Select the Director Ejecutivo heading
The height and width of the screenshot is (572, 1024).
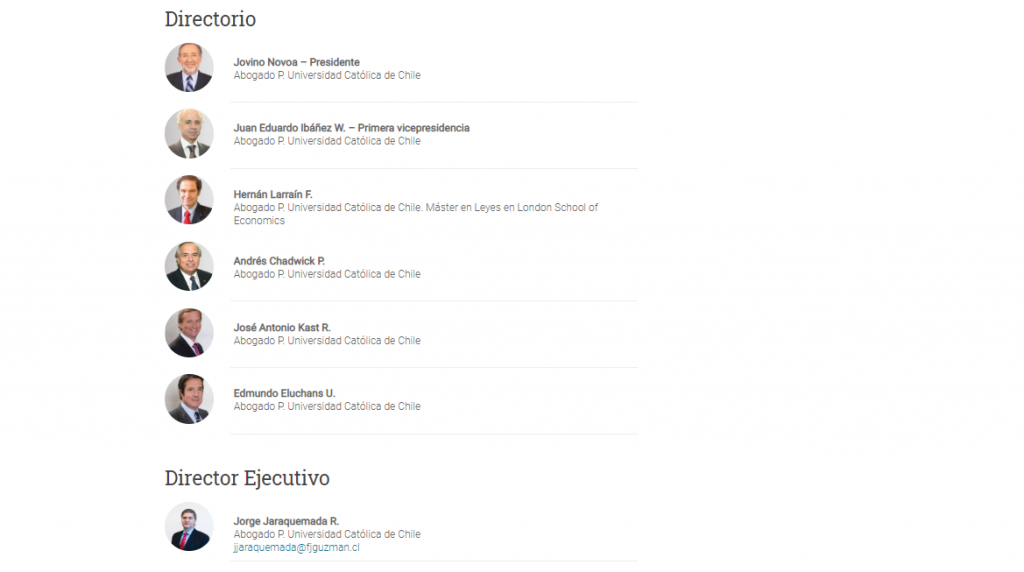(247, 478)
